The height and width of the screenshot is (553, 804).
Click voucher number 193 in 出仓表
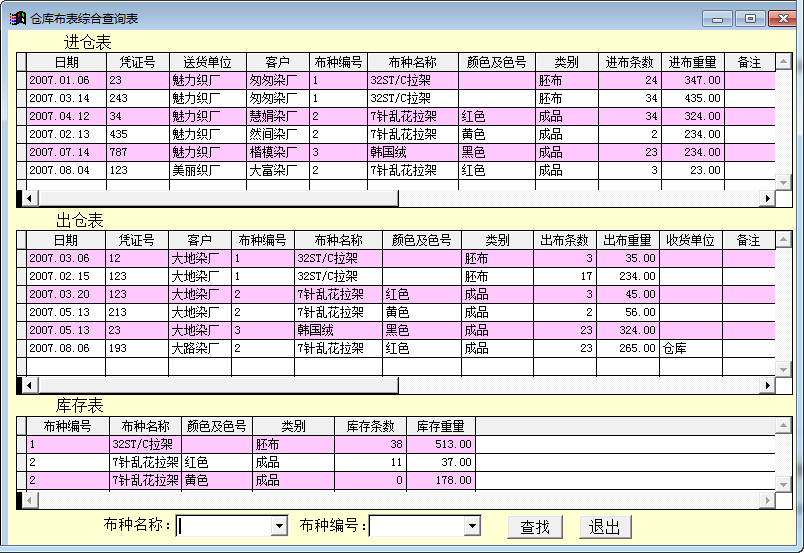(137, 348)
